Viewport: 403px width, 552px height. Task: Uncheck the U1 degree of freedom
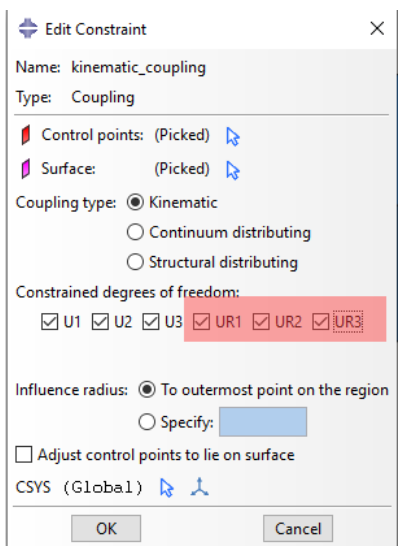[x=49, y=322]
